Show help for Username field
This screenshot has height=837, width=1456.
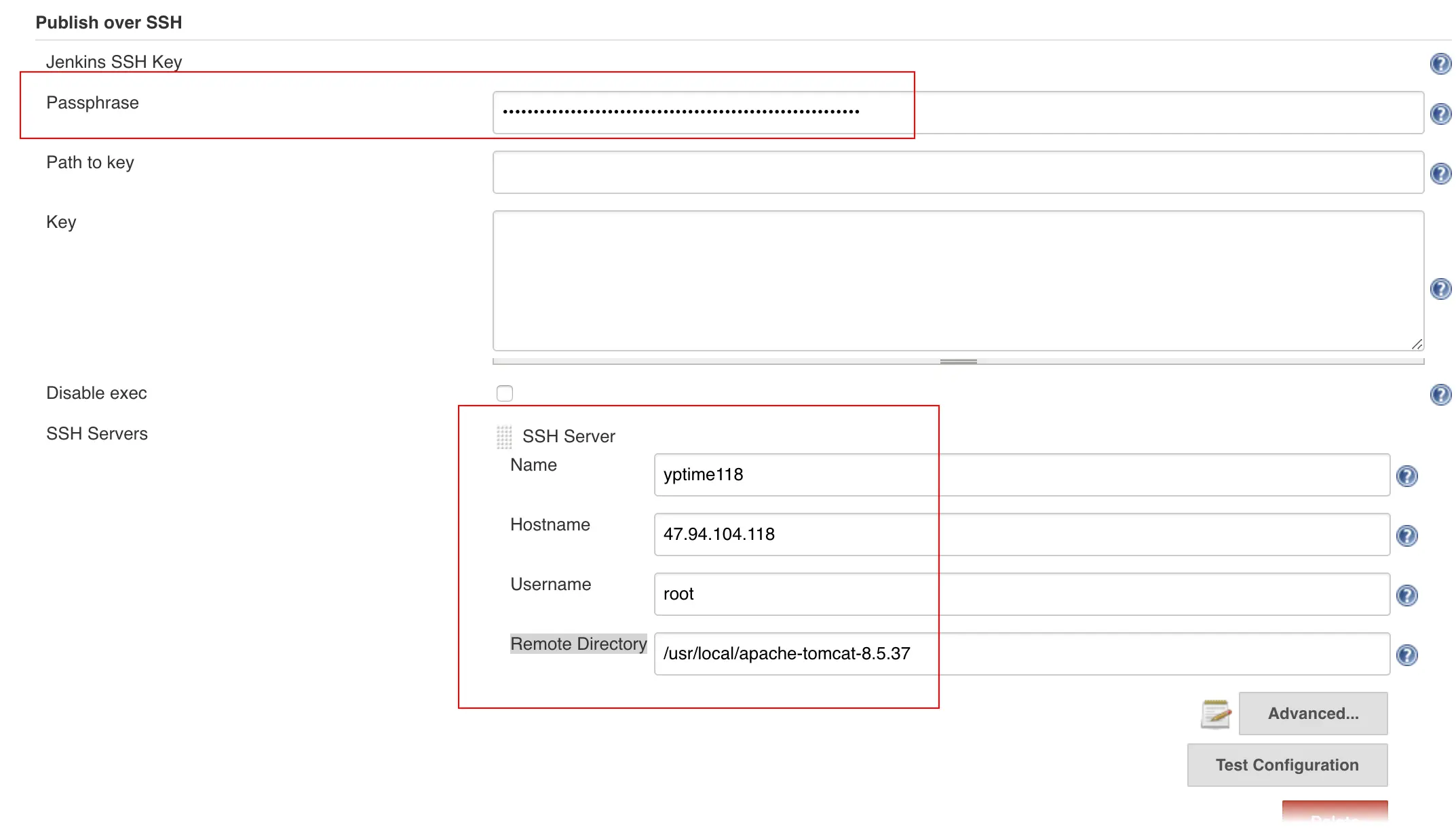click(x=1406, y=596)
